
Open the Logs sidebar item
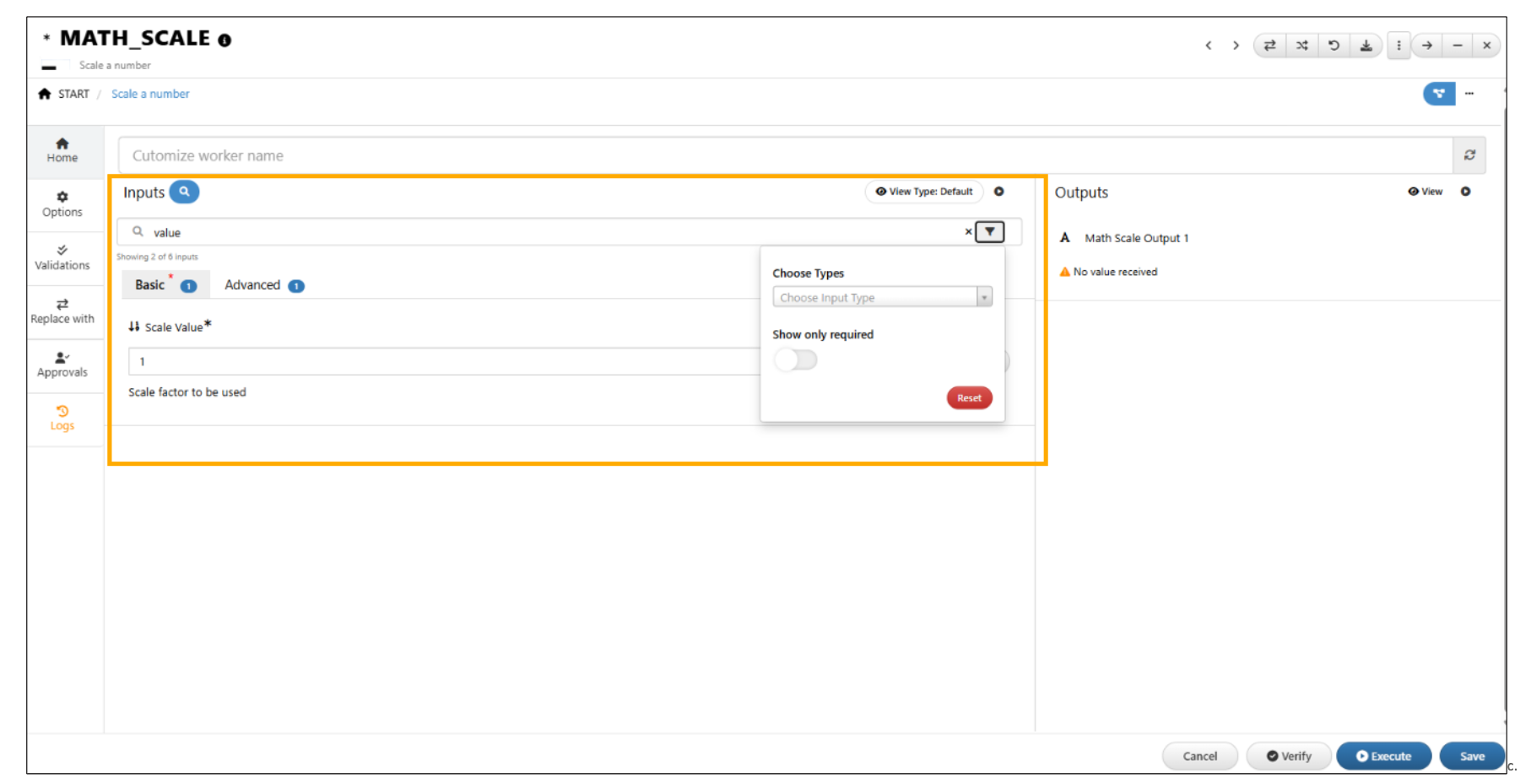(x=62, y=418)
